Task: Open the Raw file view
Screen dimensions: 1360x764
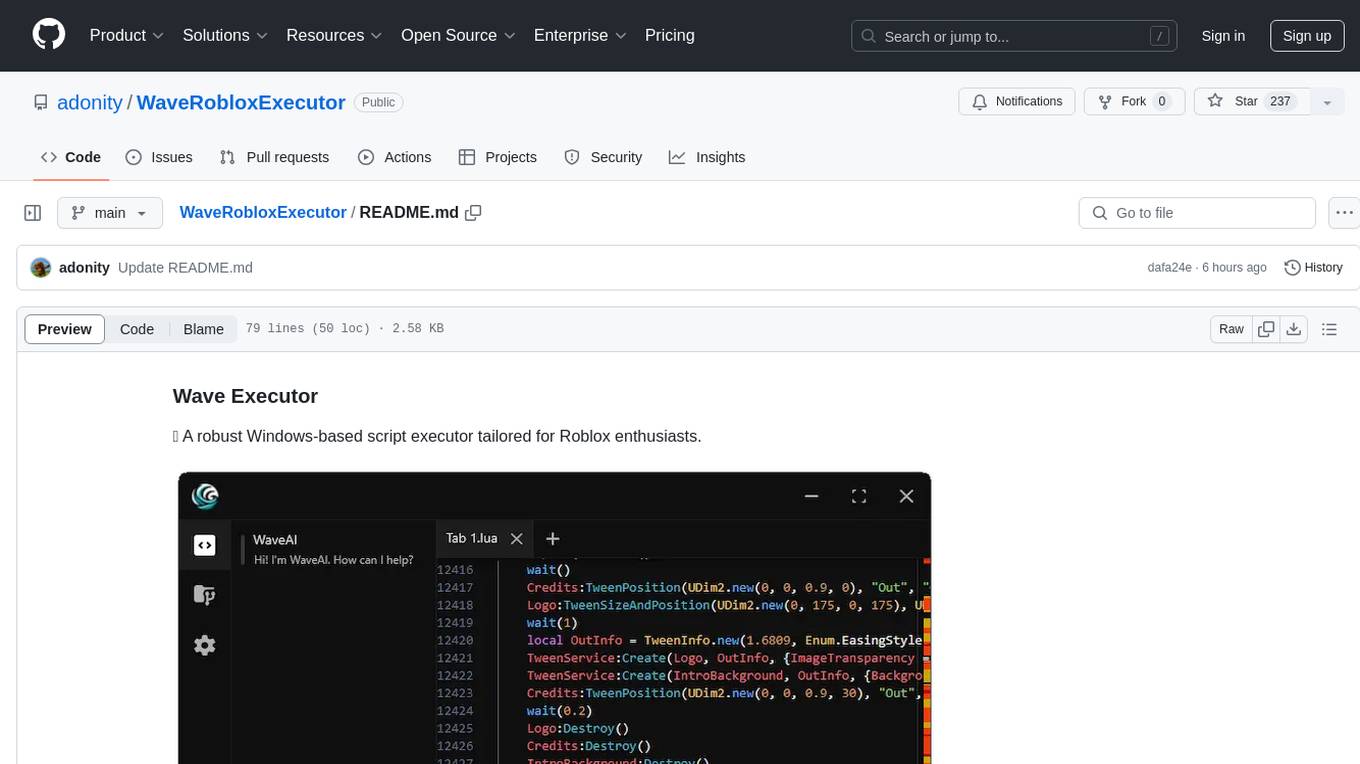Action: pyautogui.click(x=1231, y=329)
